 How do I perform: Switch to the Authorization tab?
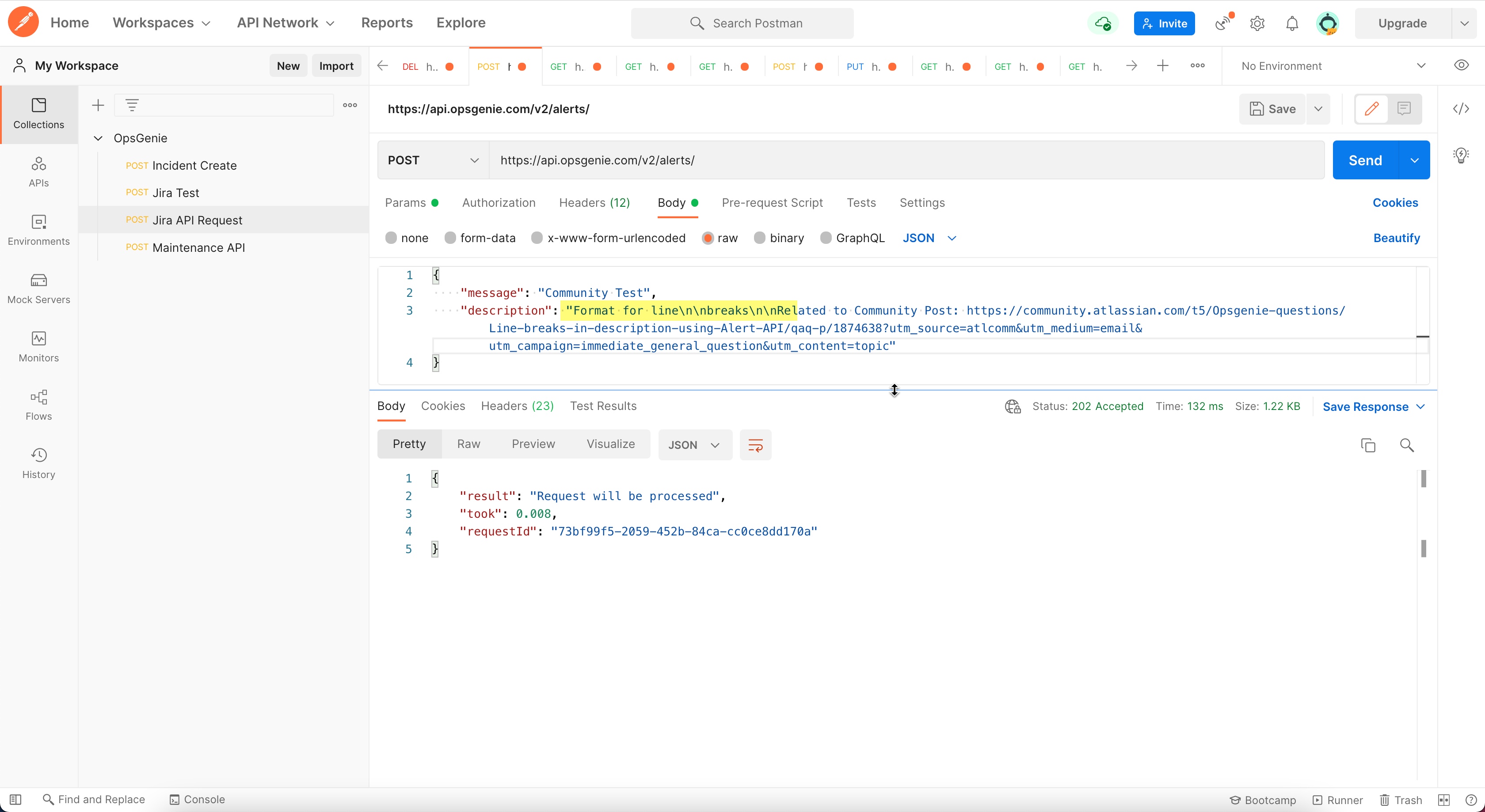[498, 203]
